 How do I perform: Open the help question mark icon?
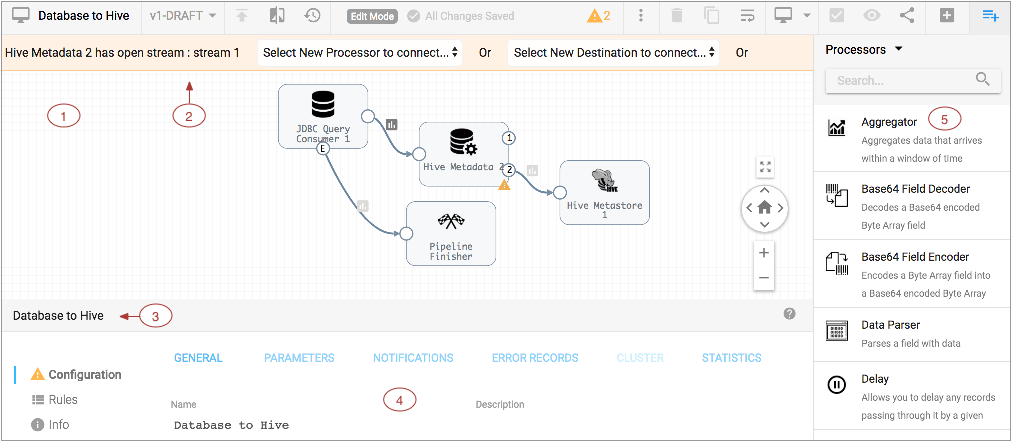(789, 314)
